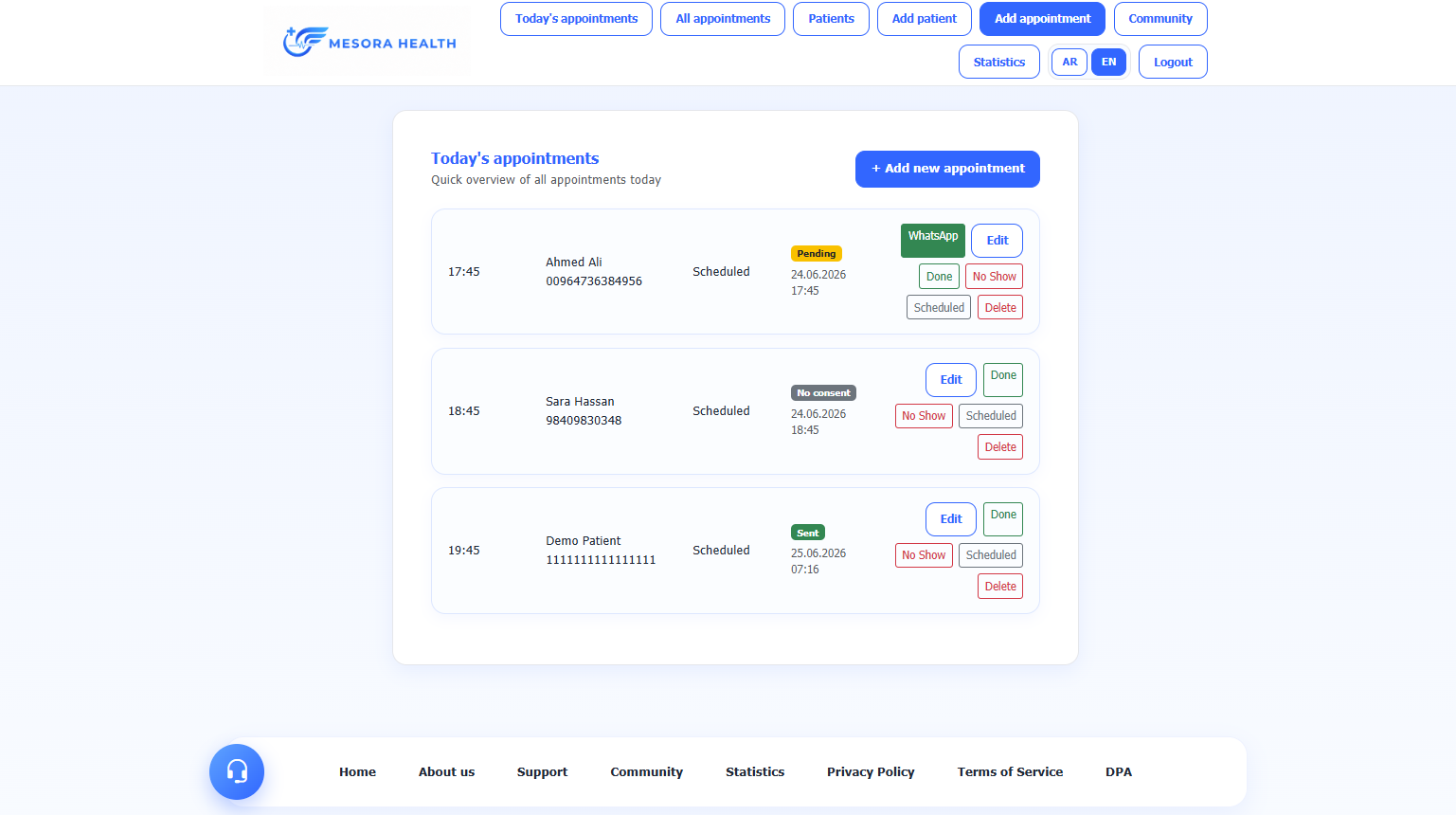
Task: Edit Demo Patient's appointment
Action: (x=951, y=519)
